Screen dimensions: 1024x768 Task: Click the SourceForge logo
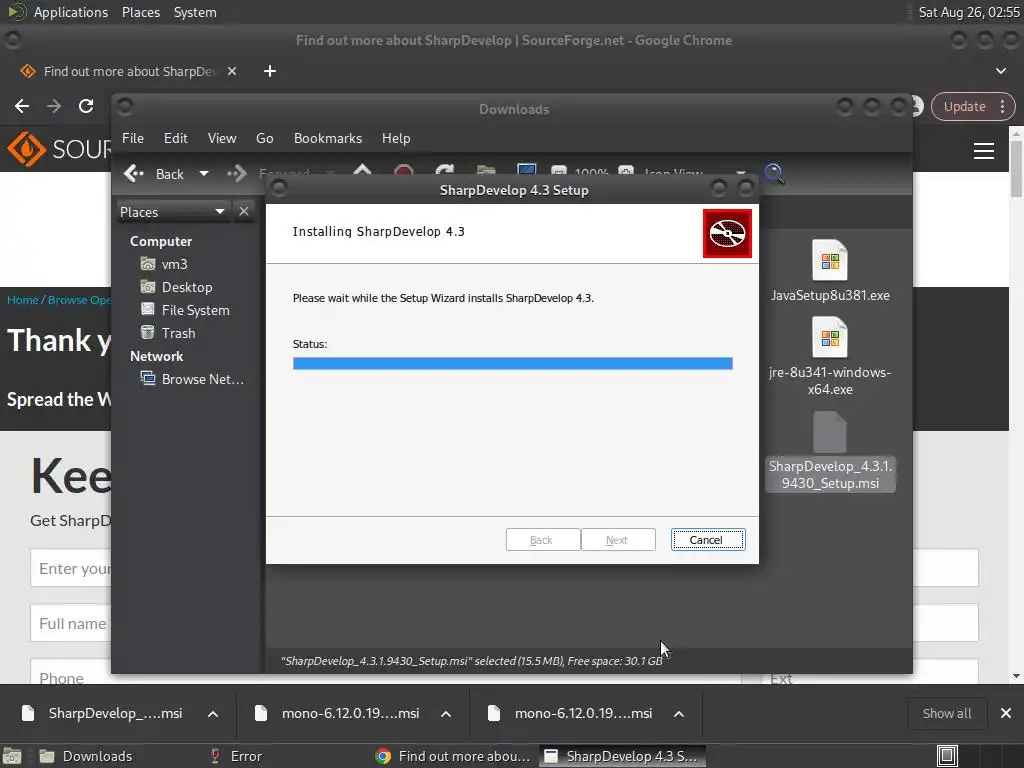[59, 149]
